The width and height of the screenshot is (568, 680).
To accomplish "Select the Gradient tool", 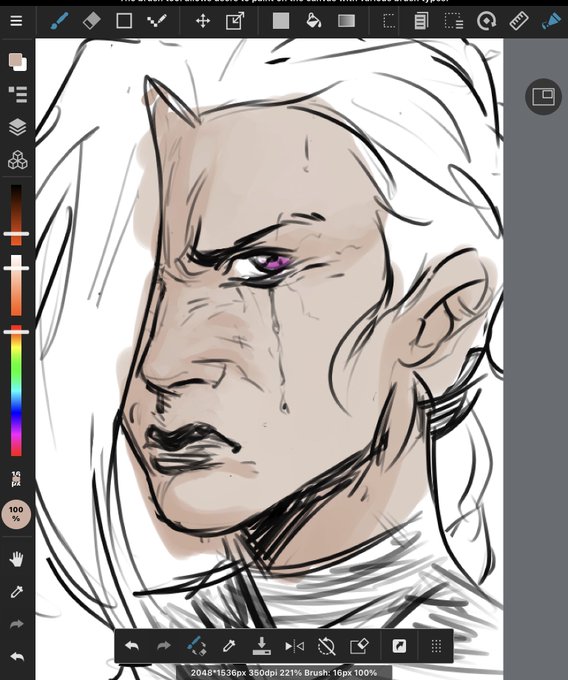I will (346, 21).
